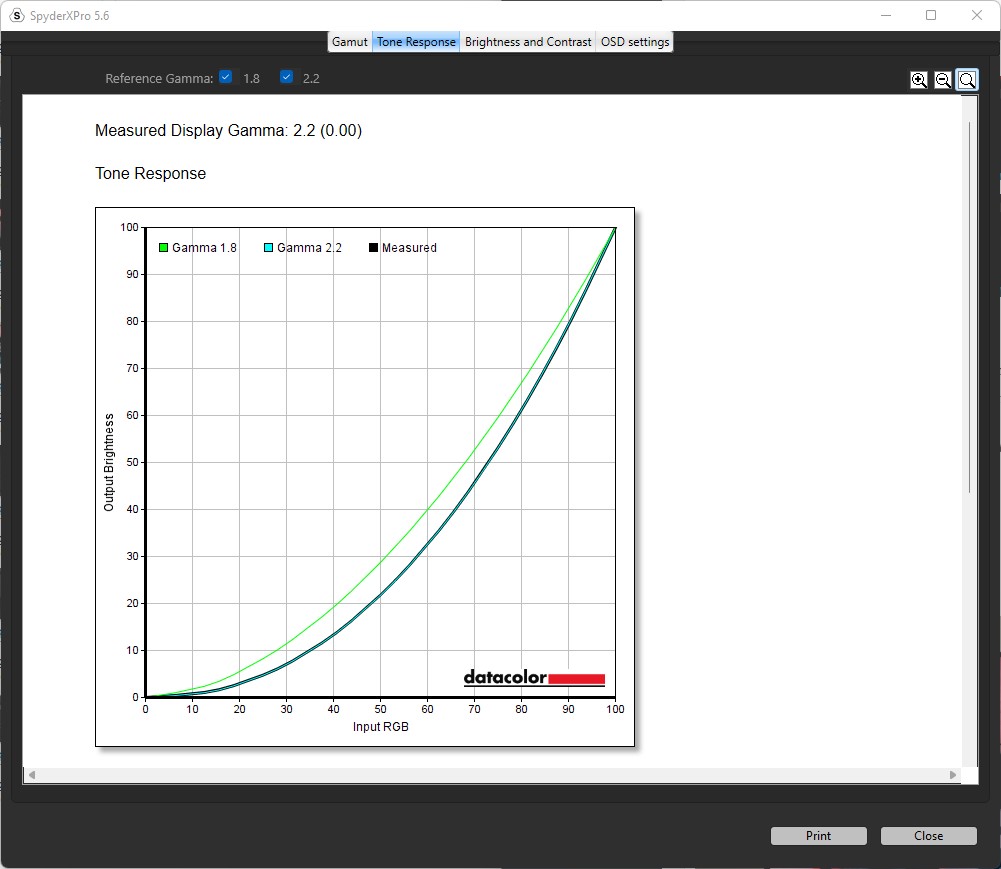Click the datacolor logo on the chart

(534, 678)
